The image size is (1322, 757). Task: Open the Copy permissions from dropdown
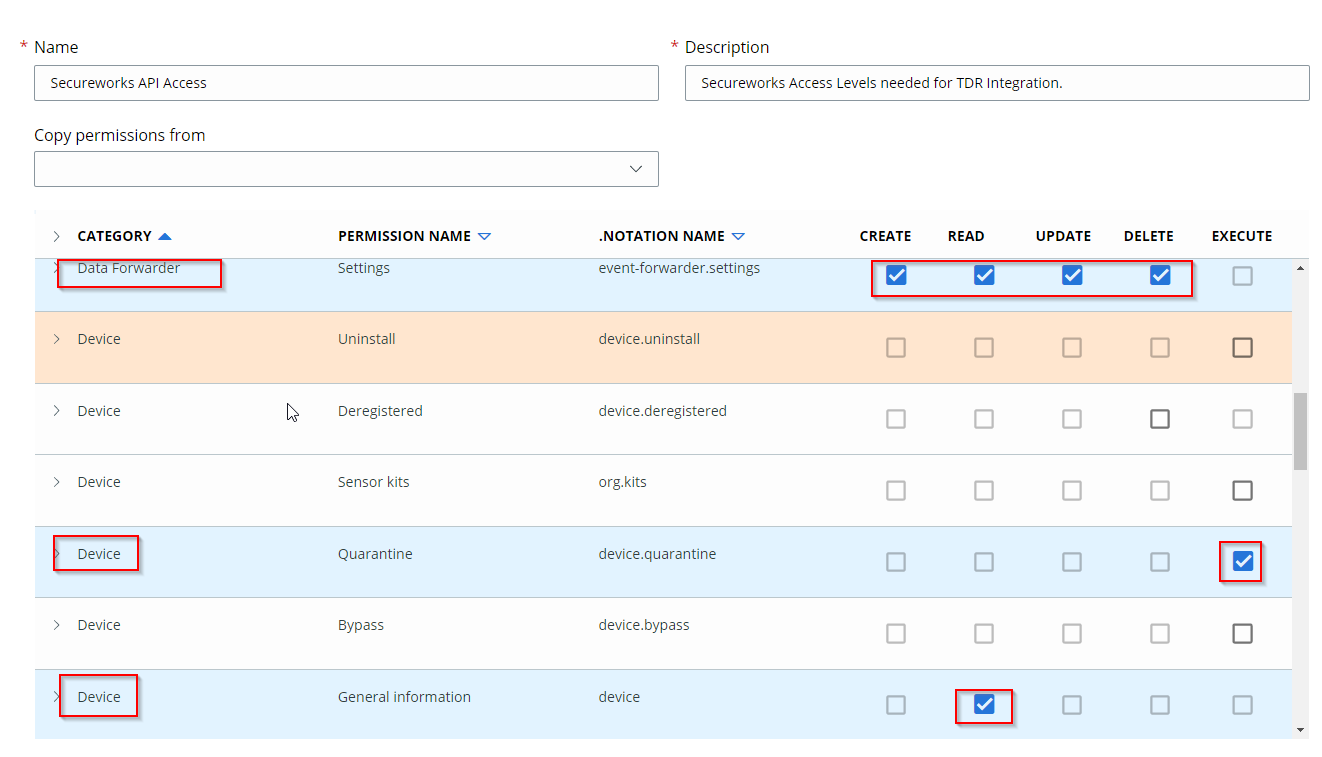click(x=346, y=169)
